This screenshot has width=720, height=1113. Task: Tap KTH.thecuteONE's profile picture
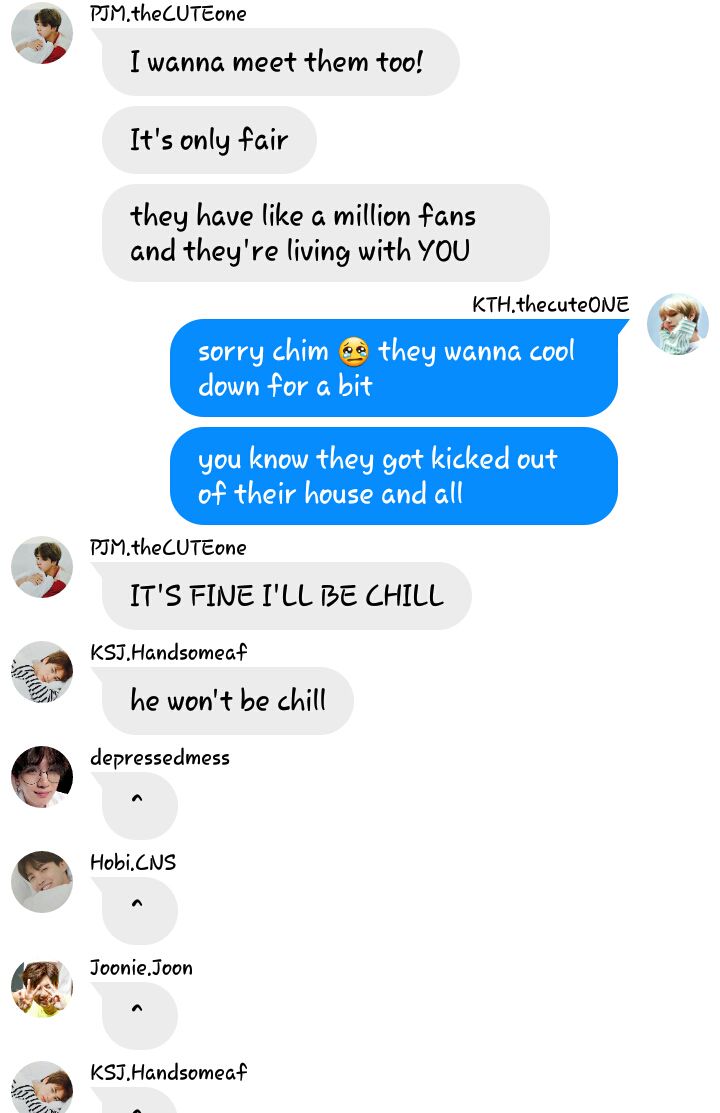pos(677,324)
